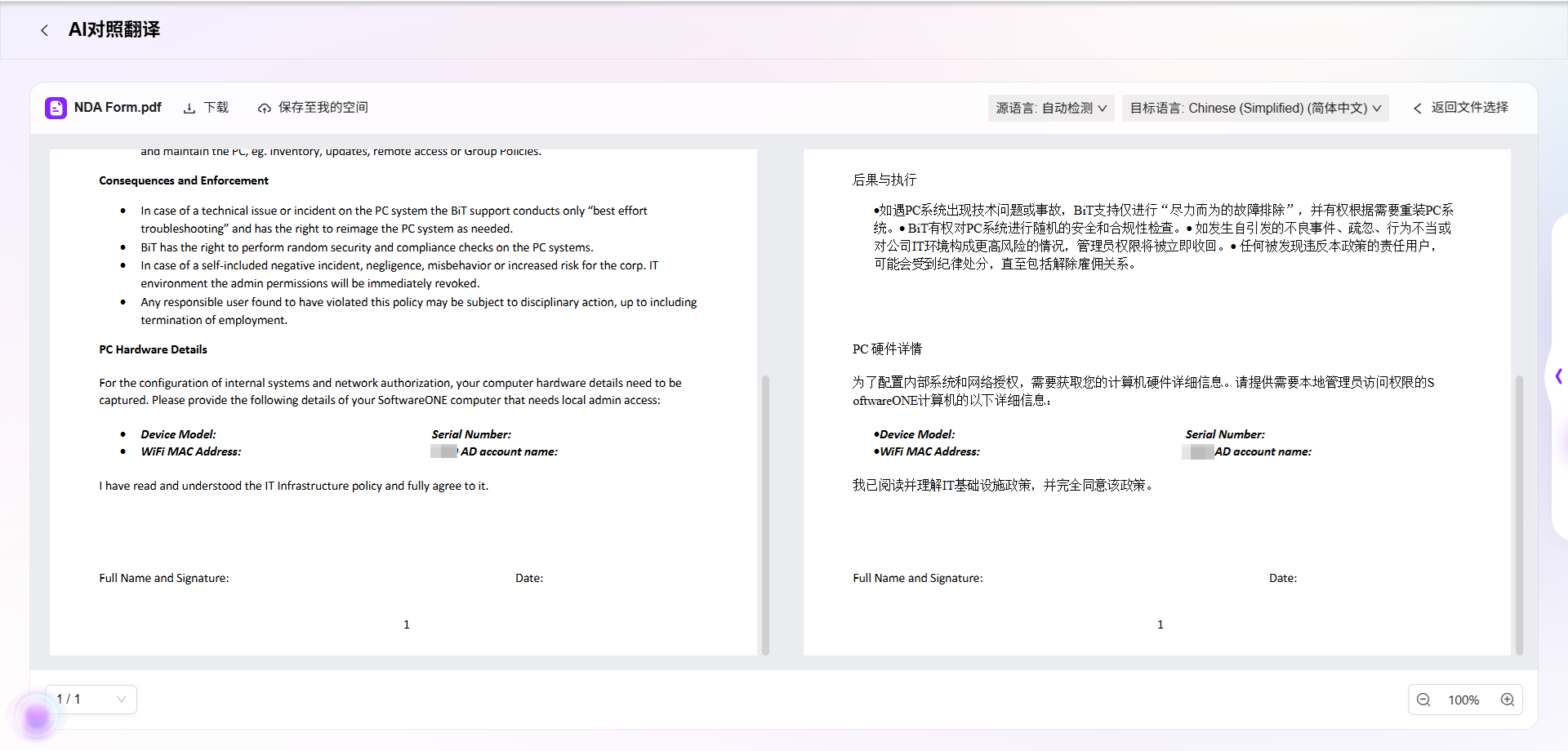Click Date: in the original document

(529, 578)
